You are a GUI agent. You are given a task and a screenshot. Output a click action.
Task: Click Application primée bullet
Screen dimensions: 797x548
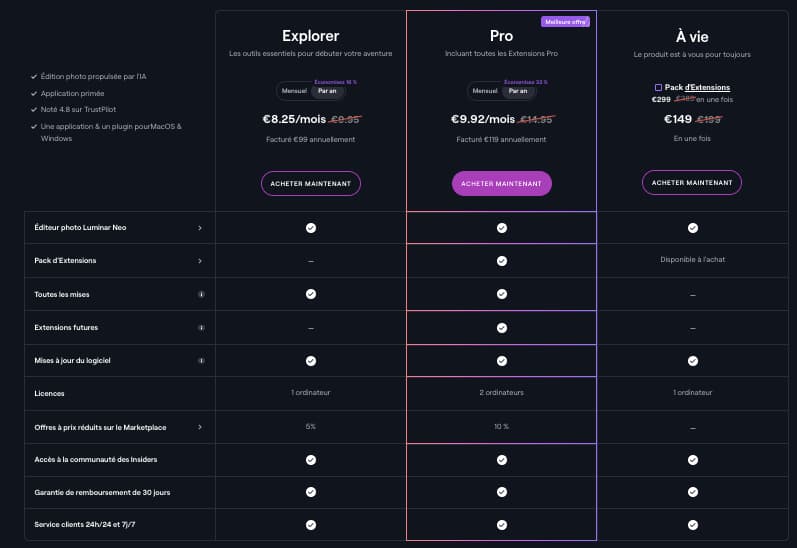72,94
